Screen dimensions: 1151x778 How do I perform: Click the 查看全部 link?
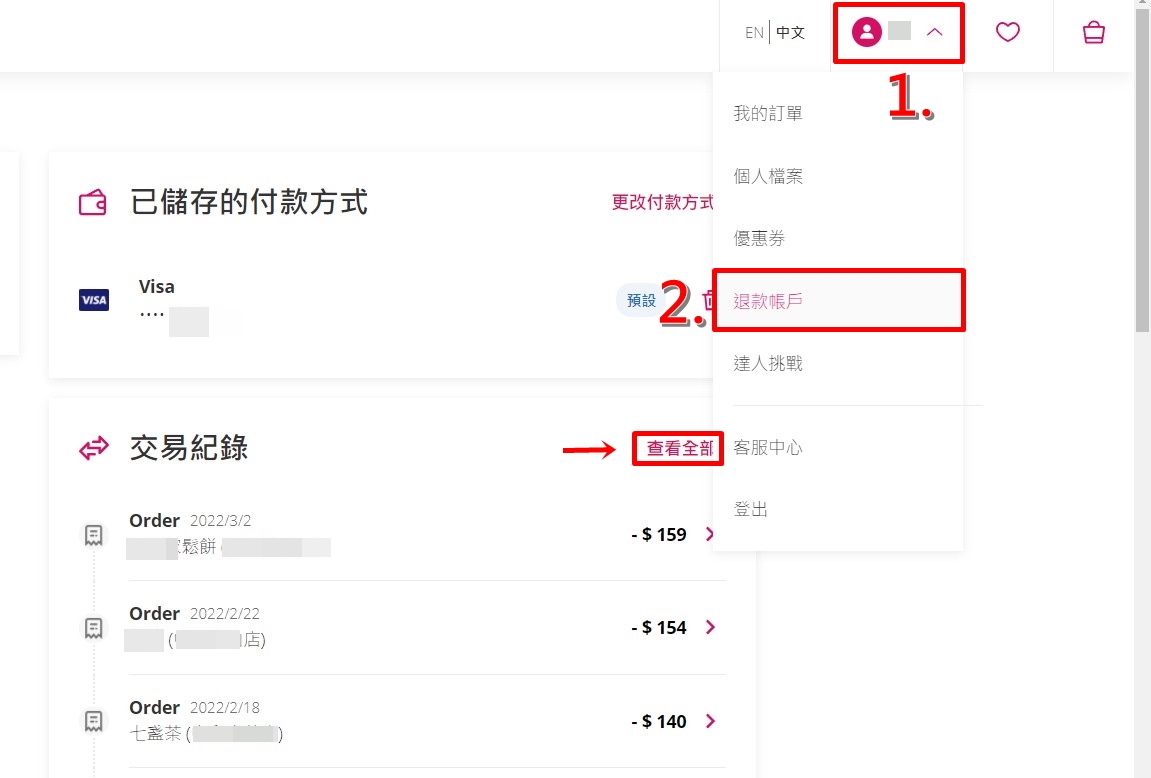(x=679, y=448)
